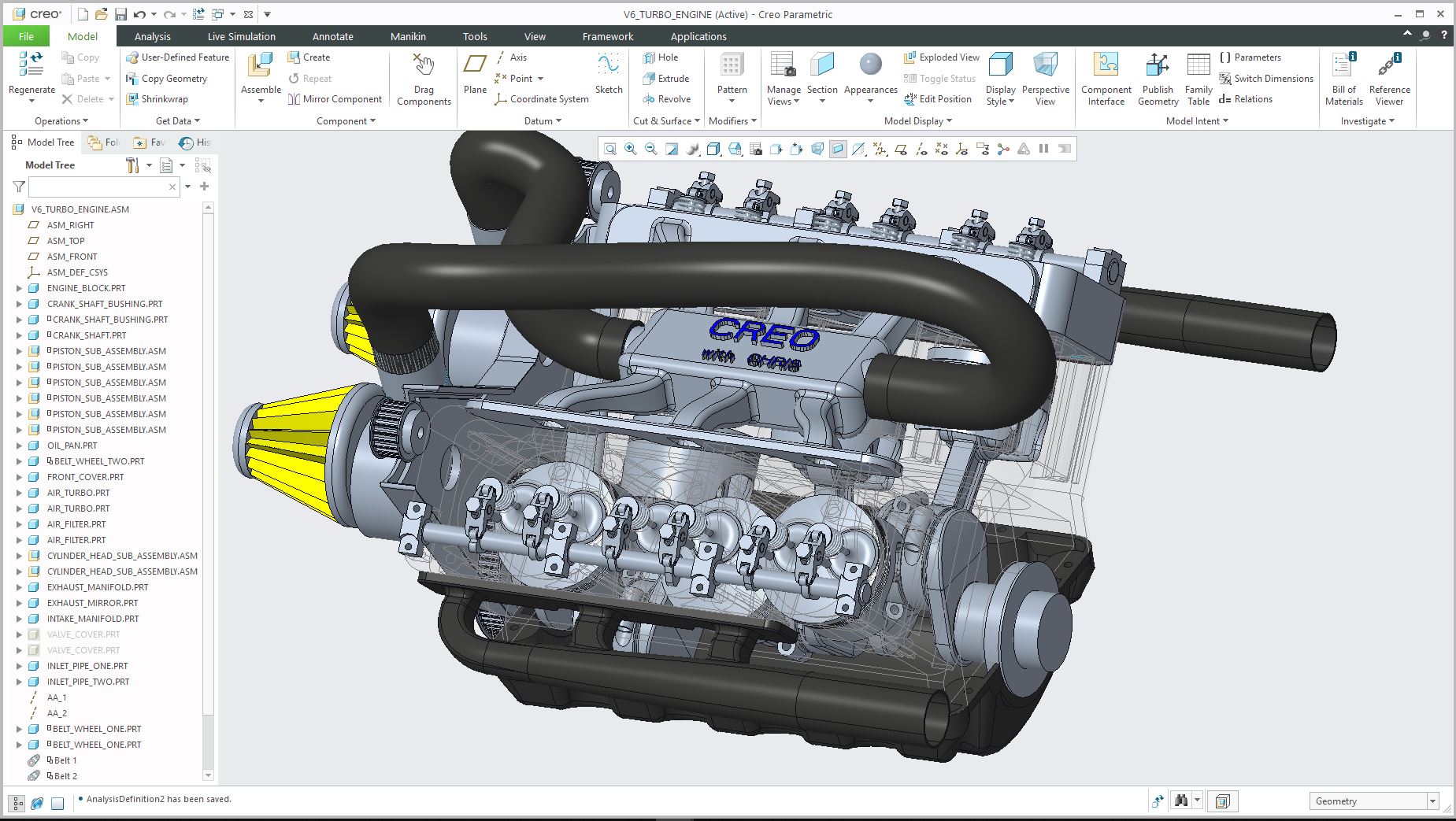Image resolution: width=1456 pixels, height=821 pixels.
Task: Open the Datum group dropdown
Action: tap(543, 121)
